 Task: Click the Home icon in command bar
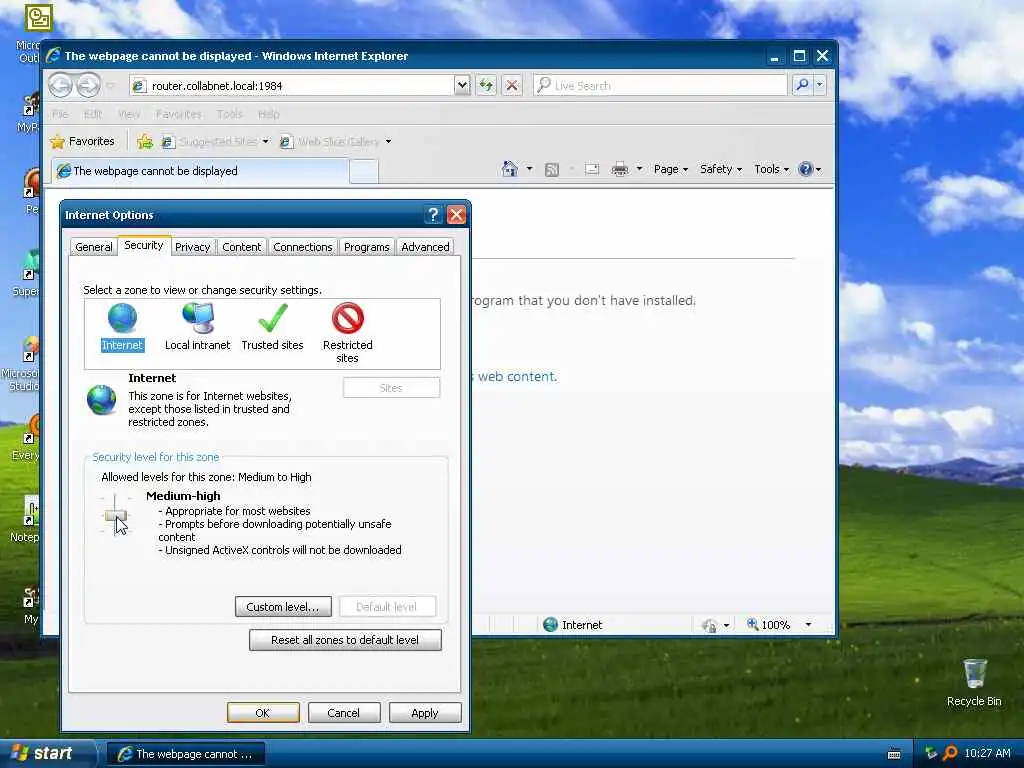509,169
